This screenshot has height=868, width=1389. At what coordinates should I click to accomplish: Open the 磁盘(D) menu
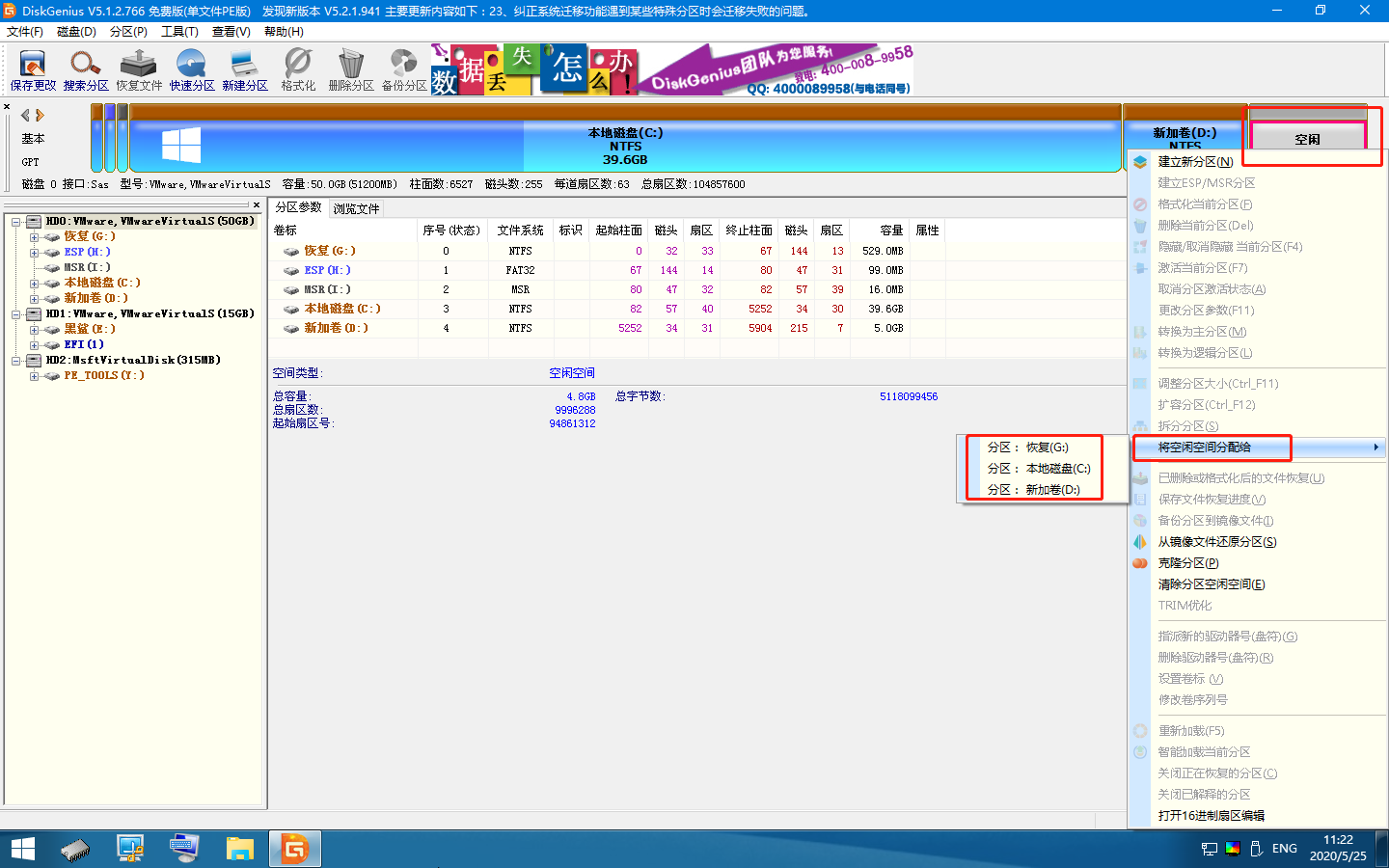click(x=76, y=32)
